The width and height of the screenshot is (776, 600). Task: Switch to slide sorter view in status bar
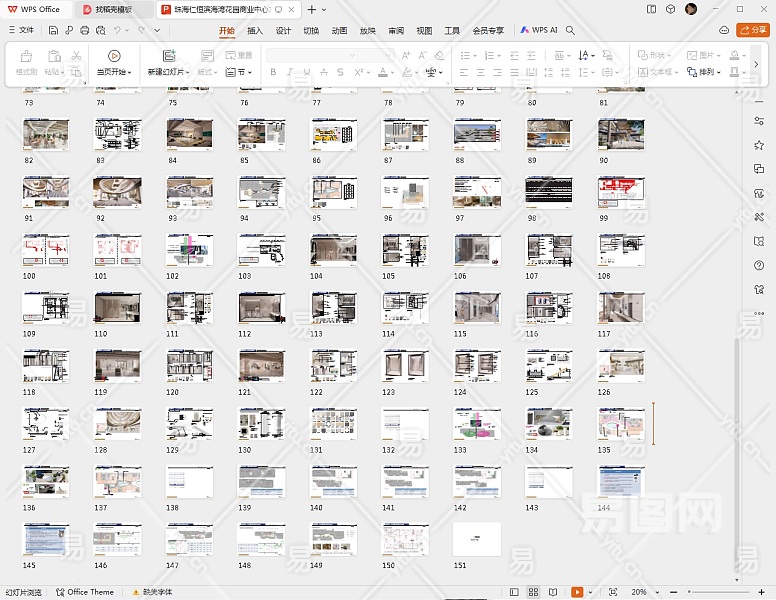click(534, 592)
